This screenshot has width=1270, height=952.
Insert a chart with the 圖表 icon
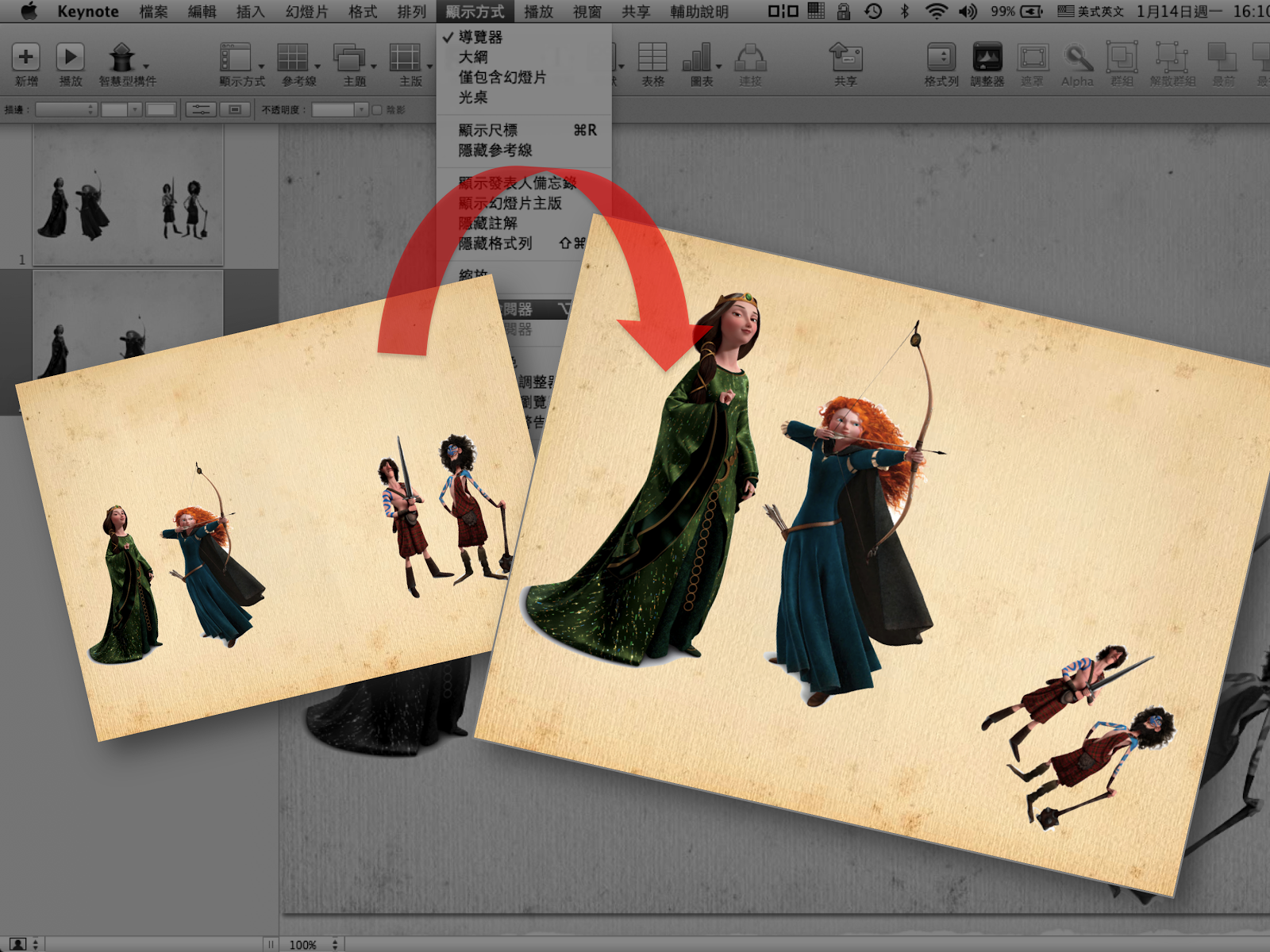[x=698, y=57]
